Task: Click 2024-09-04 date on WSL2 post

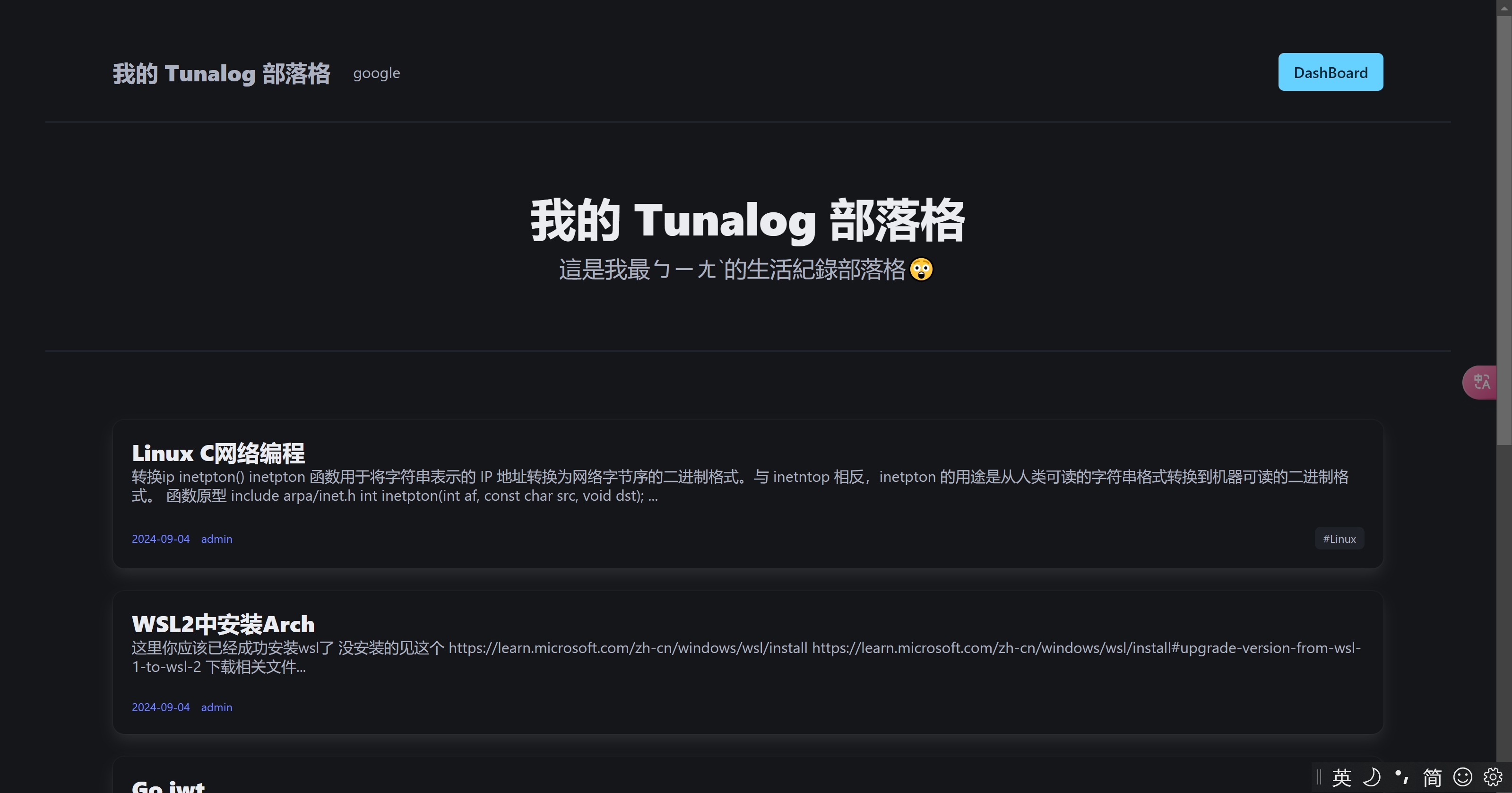Action: [160, 707]
